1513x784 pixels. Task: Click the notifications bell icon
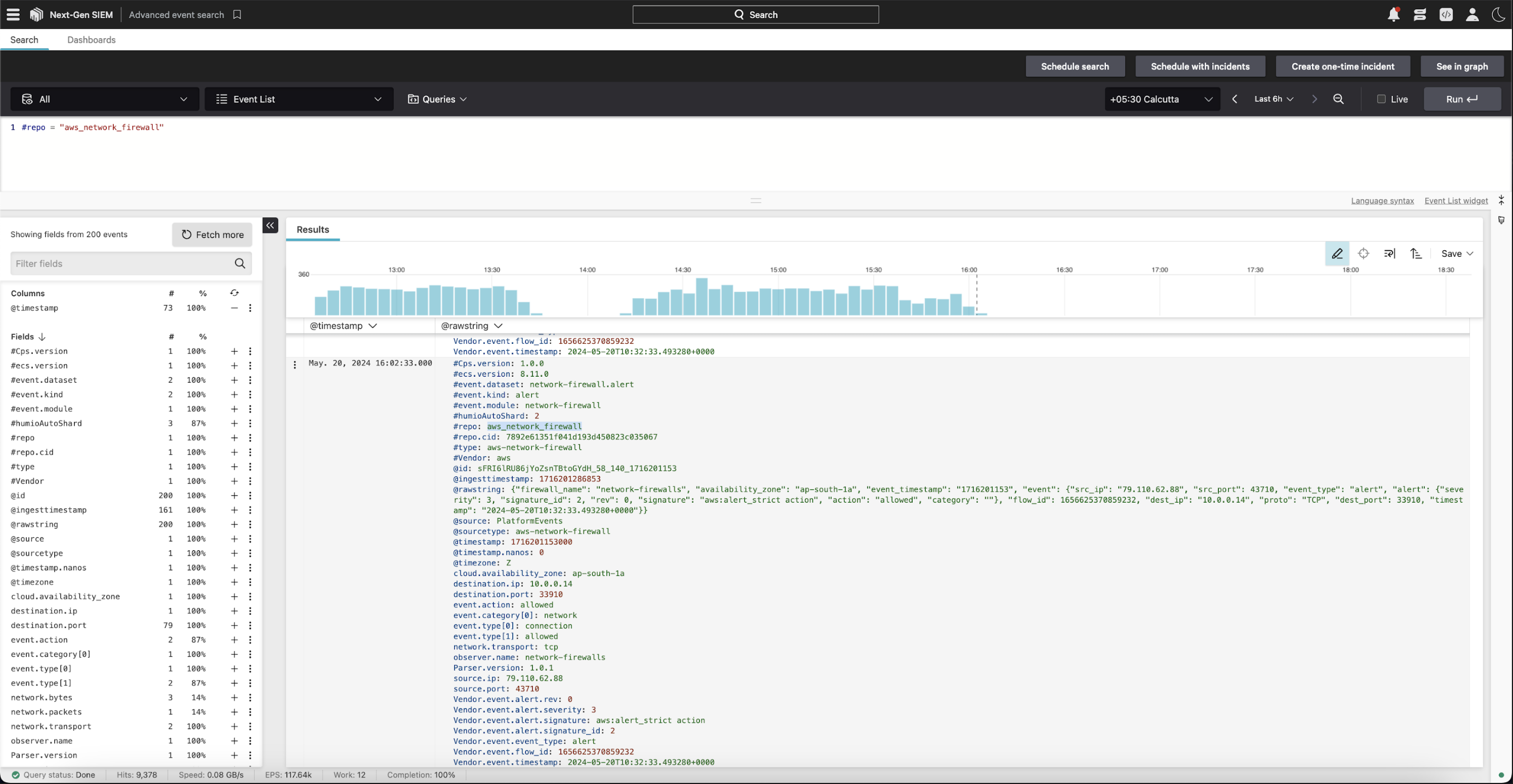1393,15
